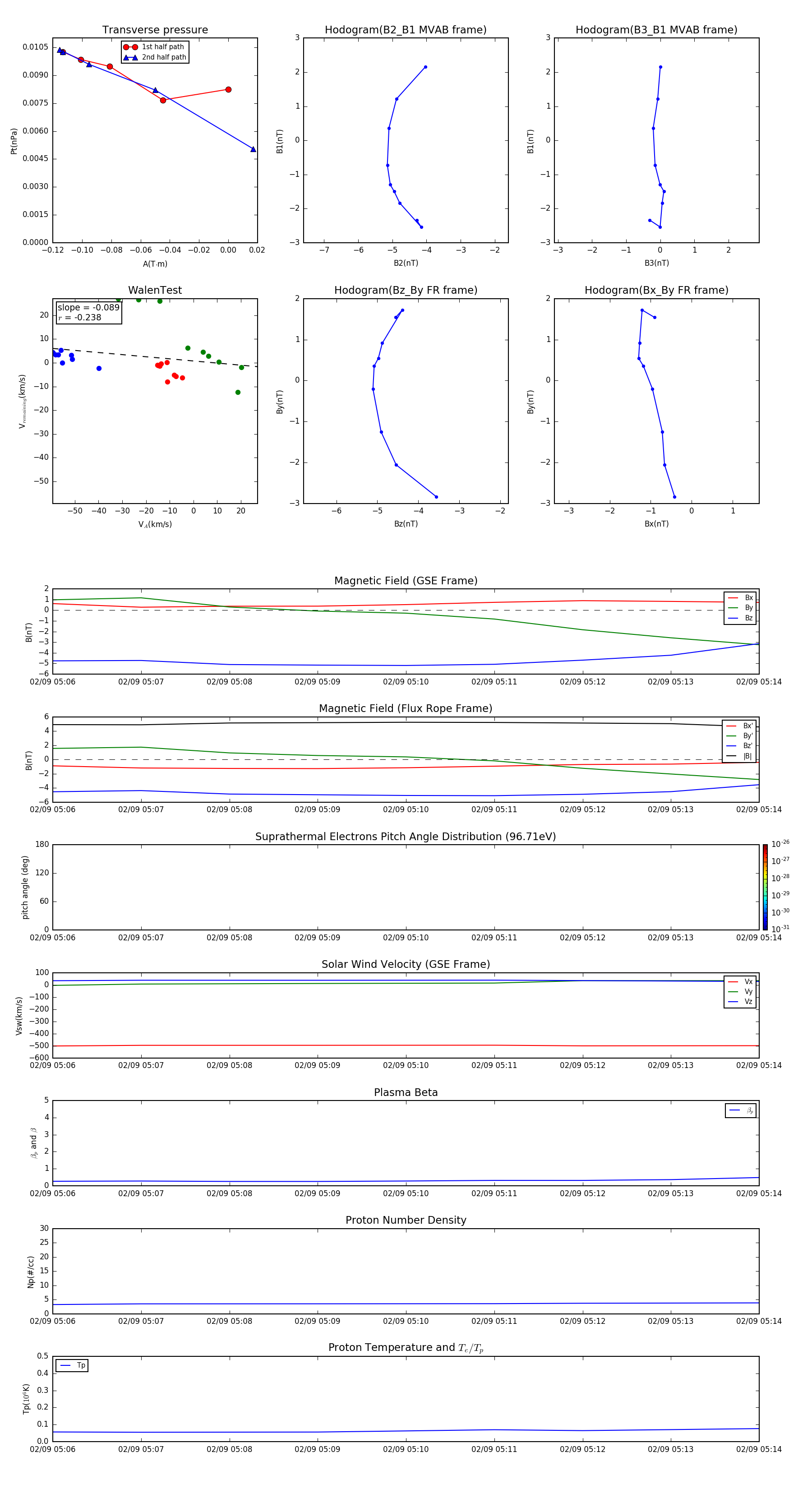Screen dimensions: 812x1489
Task: Click the beta_p legend in Plasma Beta panel
Action: point(740,1110)
